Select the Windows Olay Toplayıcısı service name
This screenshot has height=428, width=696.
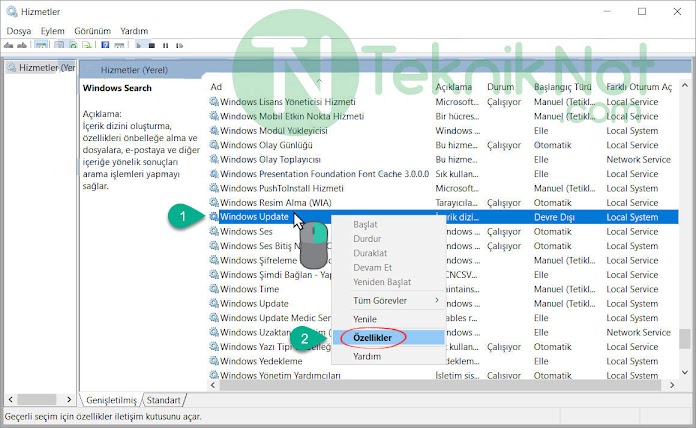(270, 159)
